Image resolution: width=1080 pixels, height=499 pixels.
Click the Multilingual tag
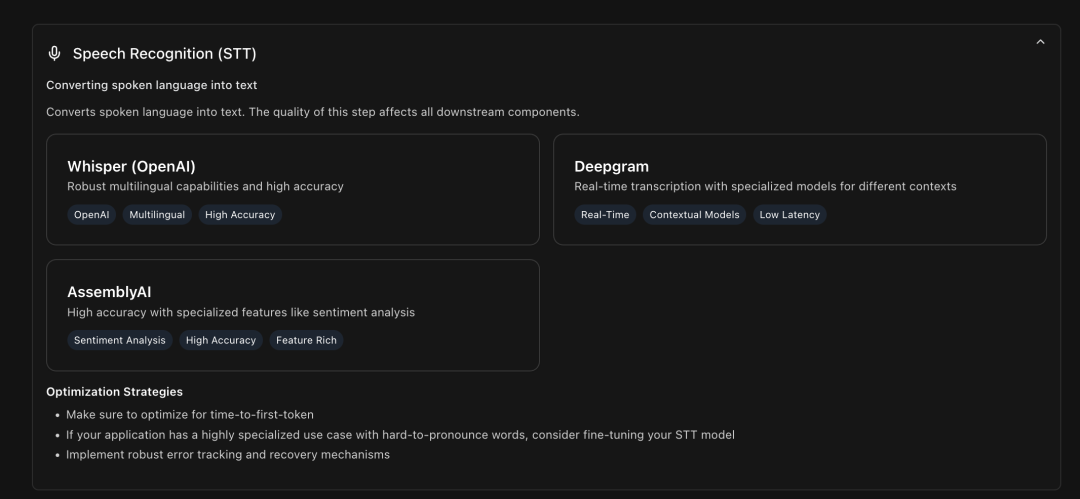pos(157,214)
